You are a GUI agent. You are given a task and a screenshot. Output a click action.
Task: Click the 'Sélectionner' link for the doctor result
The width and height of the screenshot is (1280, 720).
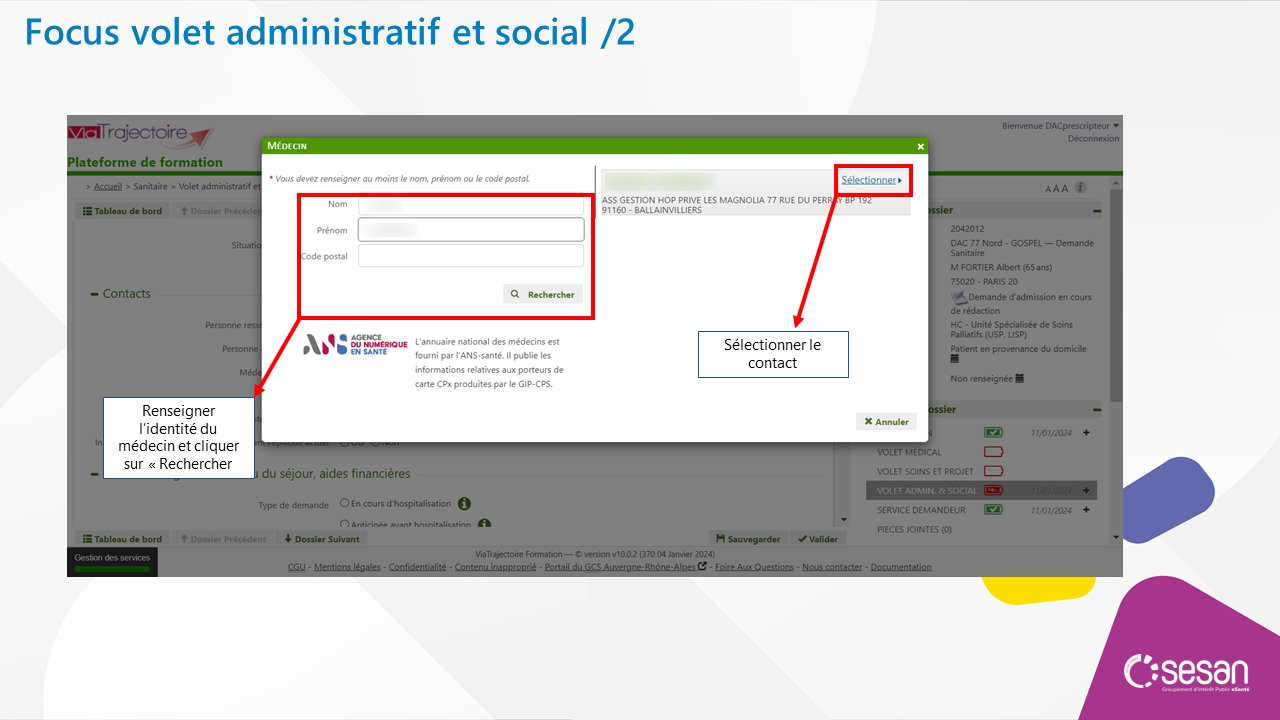tap(871, 180)
